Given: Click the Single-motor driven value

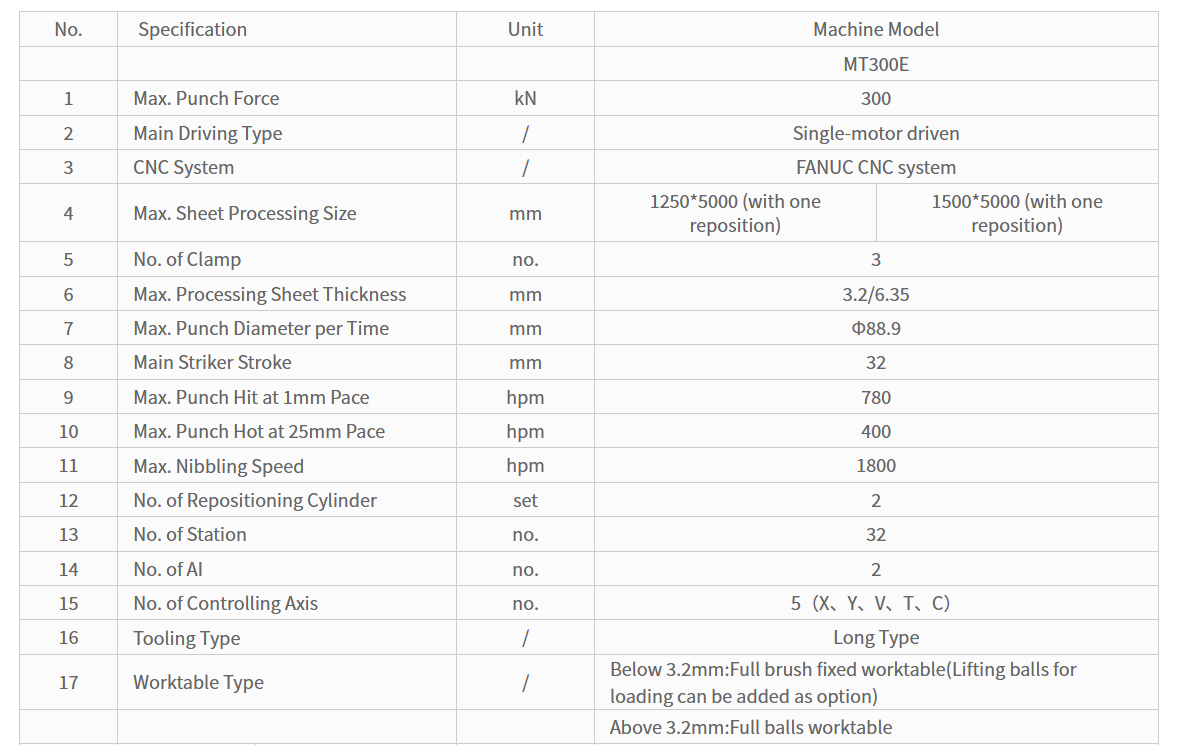Looking at the screenshot, I should click(876, 133).
